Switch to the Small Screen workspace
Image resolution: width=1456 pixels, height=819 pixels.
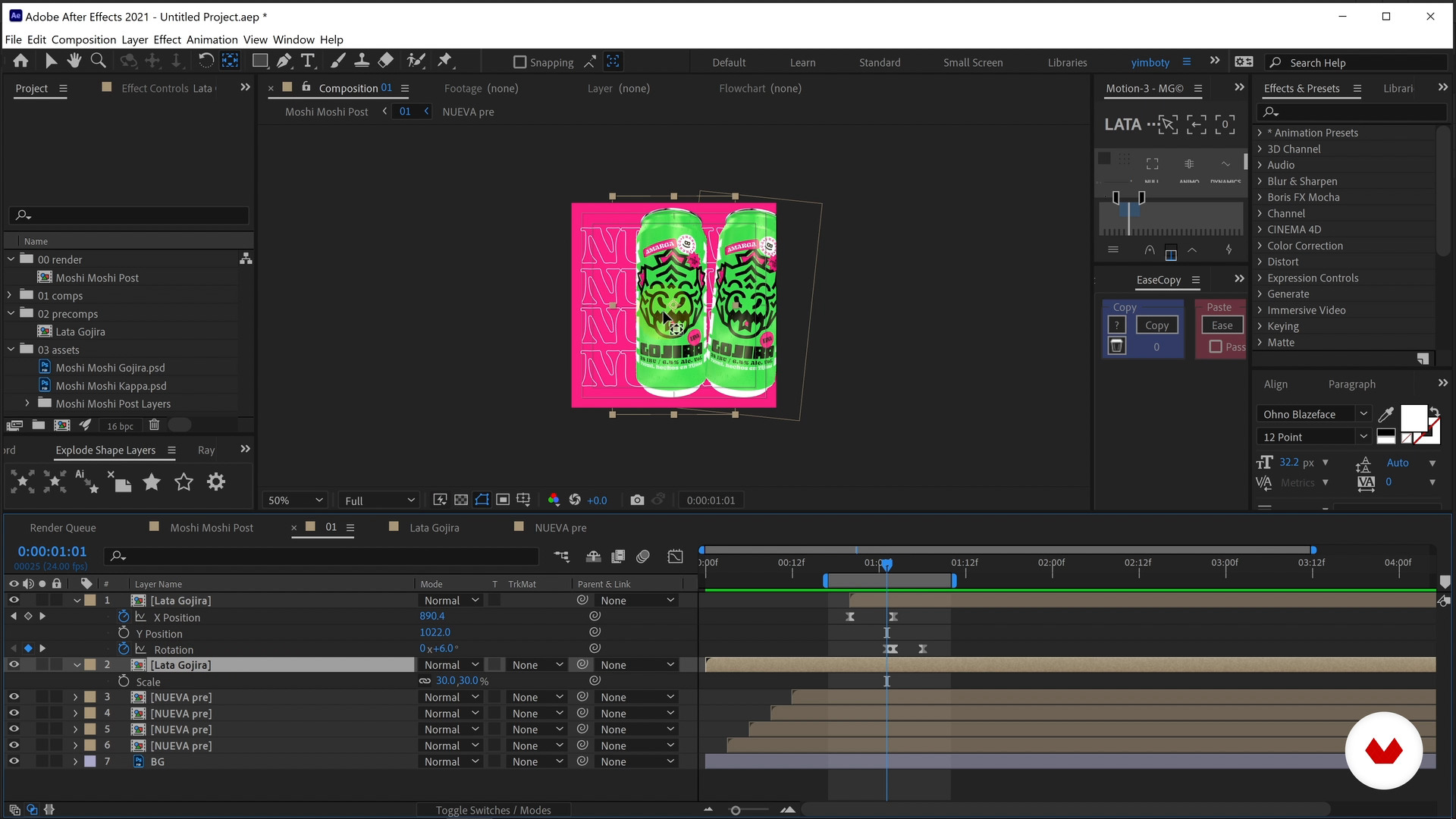pyautogui.click(x=973, y=62)
